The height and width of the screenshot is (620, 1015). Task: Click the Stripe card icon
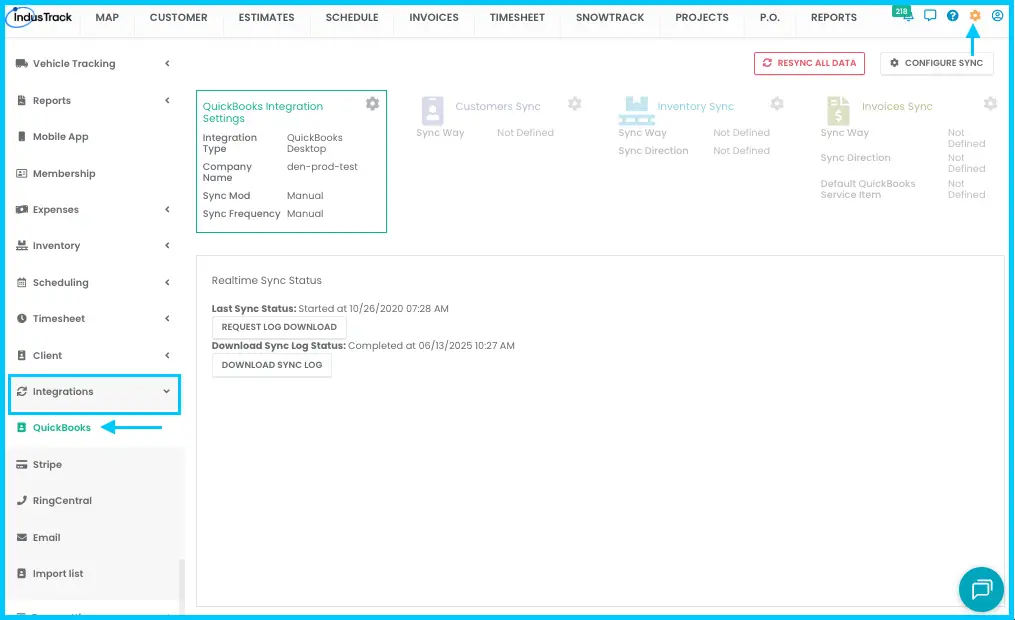pyautogui.click(x=22, y=465)
